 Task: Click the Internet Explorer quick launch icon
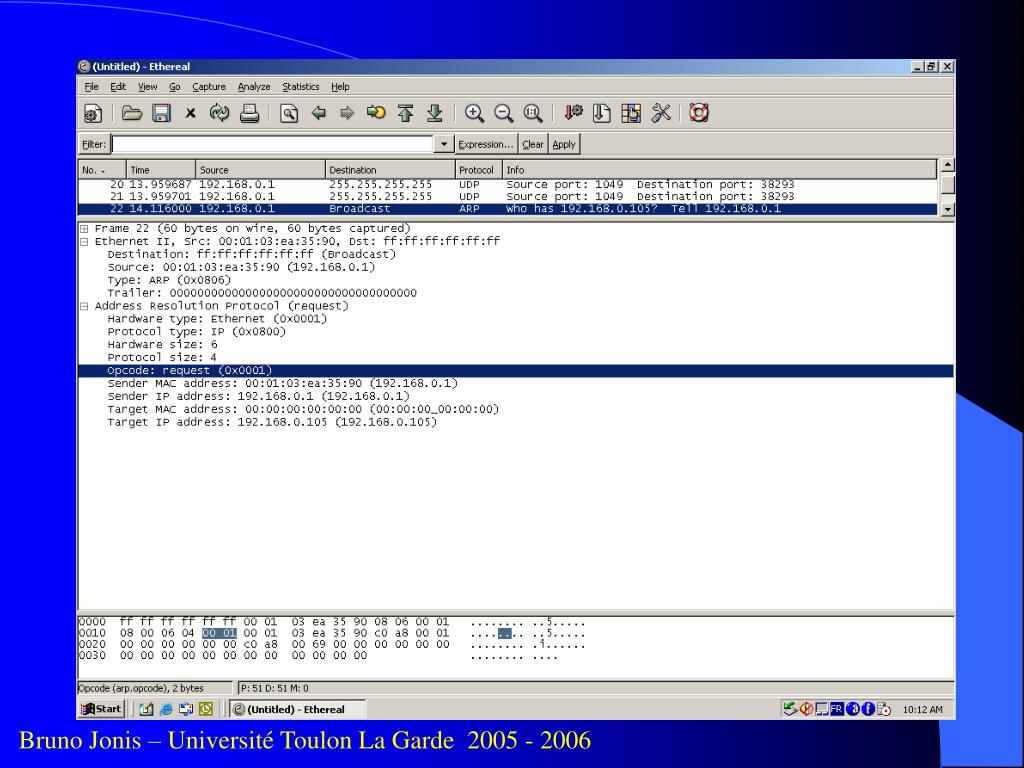pos(166,709)
